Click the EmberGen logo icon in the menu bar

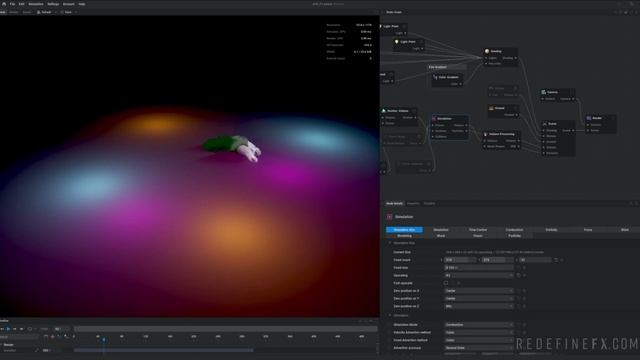point(4,4)
